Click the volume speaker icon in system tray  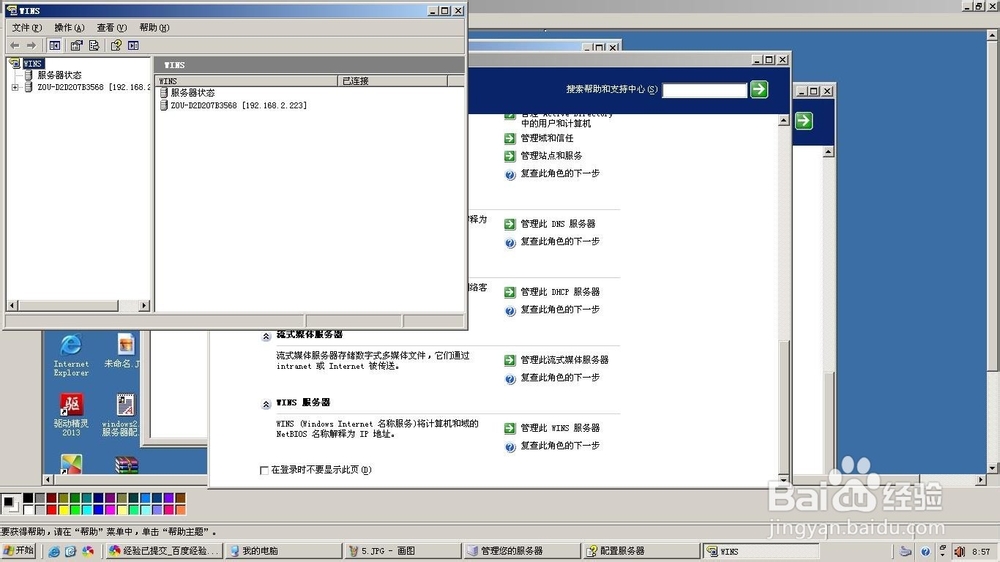(960, 551)
